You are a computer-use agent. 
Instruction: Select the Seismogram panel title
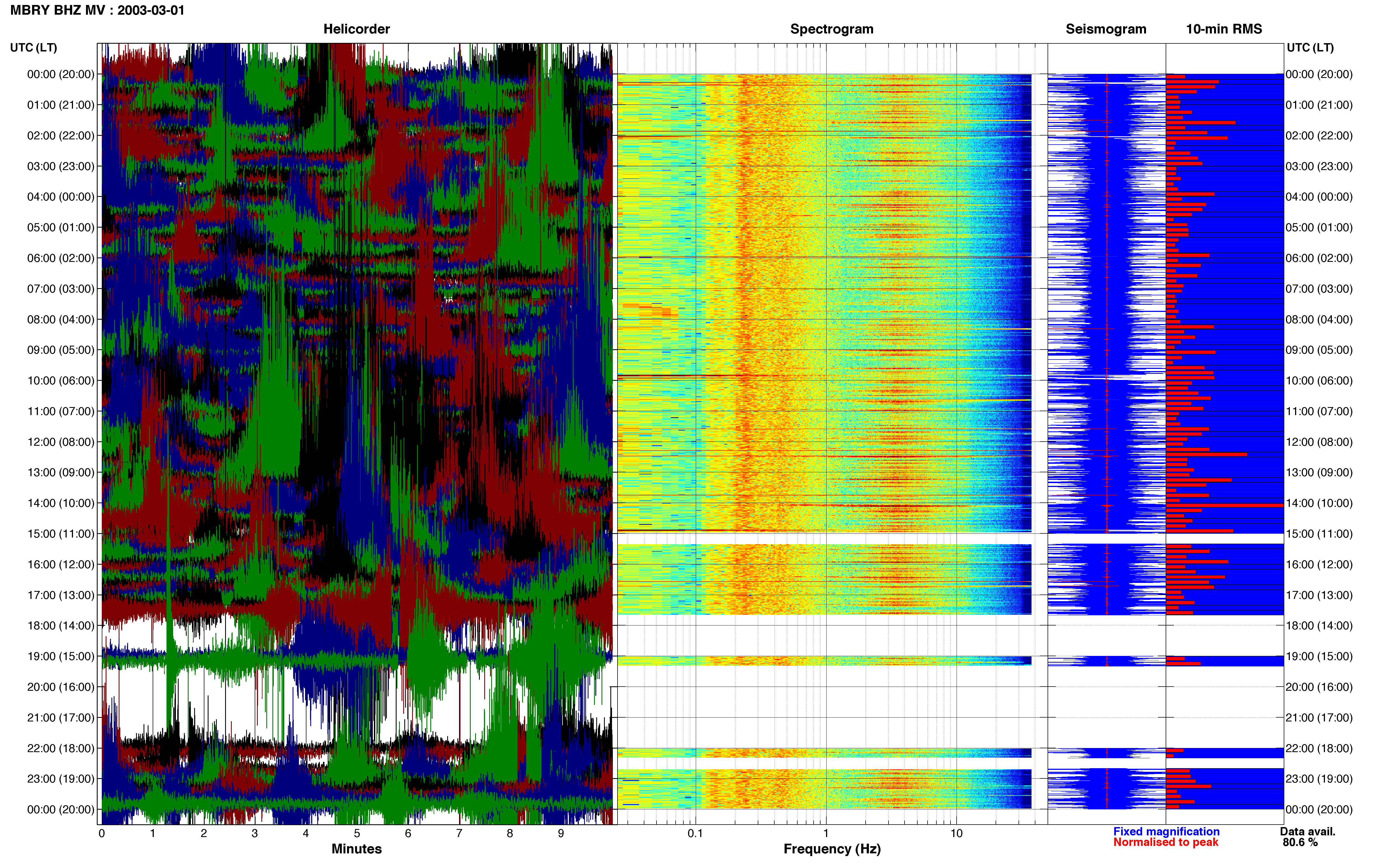click(x=1106, y=29)
